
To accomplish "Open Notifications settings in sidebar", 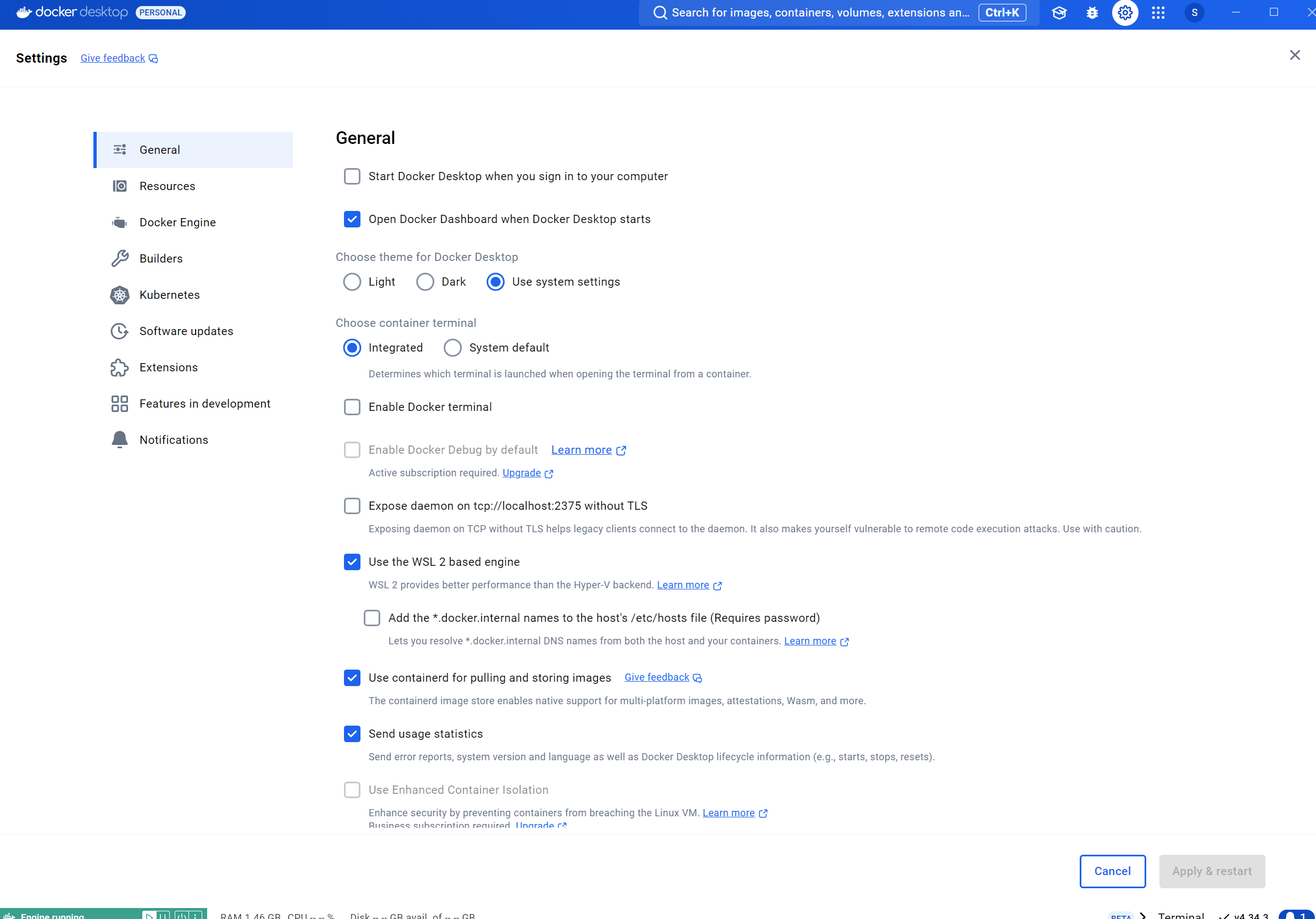I will click(x=174, y=440).
